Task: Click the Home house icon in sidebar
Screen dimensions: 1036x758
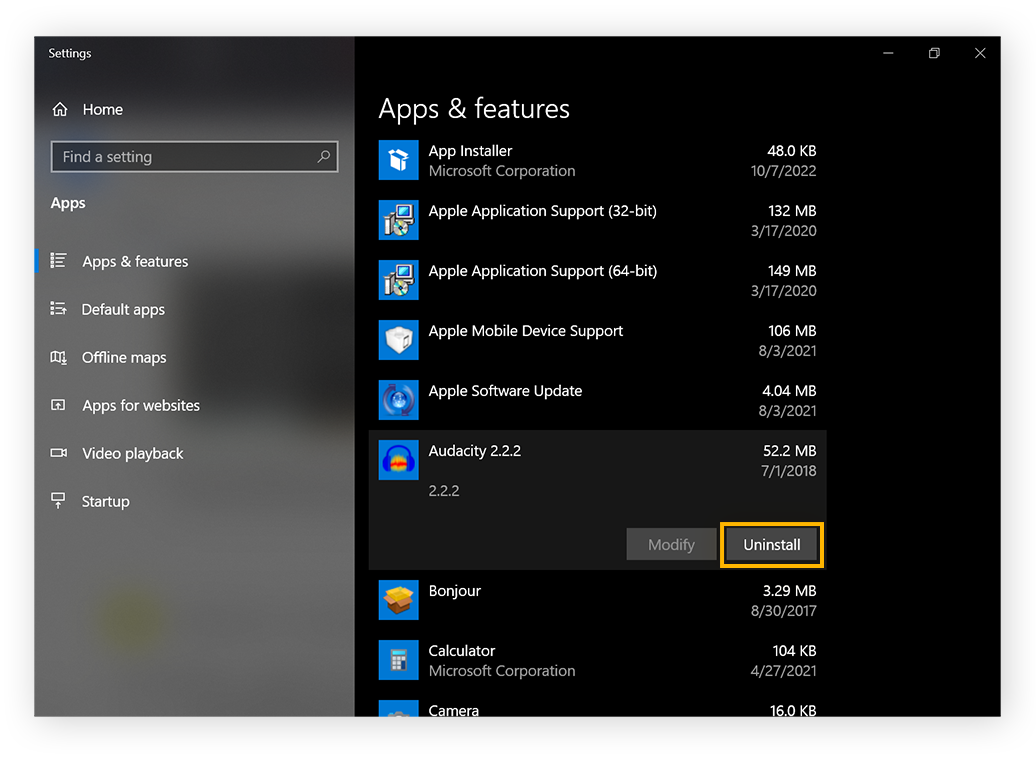Action: click(58, 109)
